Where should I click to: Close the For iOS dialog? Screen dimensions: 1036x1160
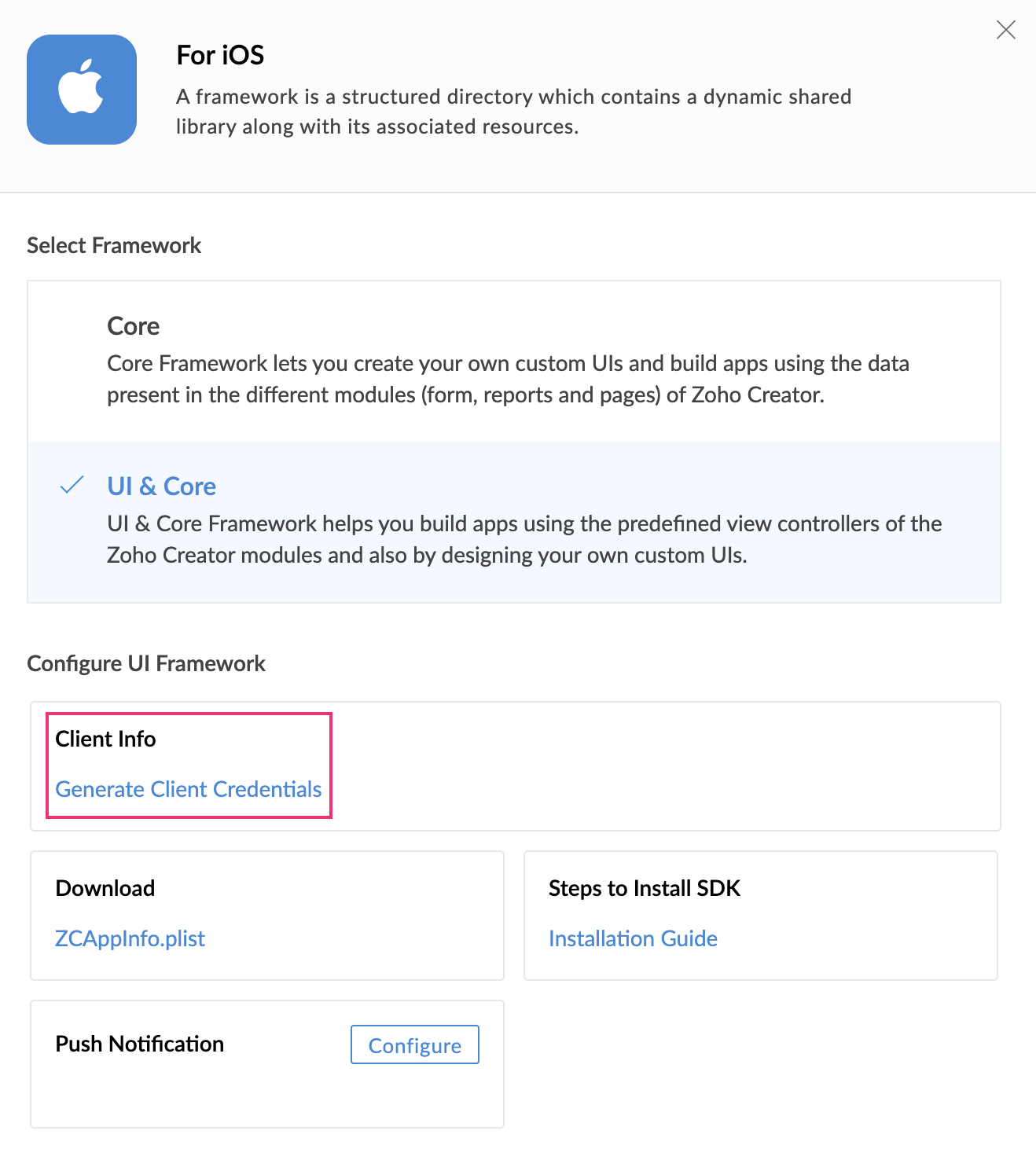[1005, 30]
